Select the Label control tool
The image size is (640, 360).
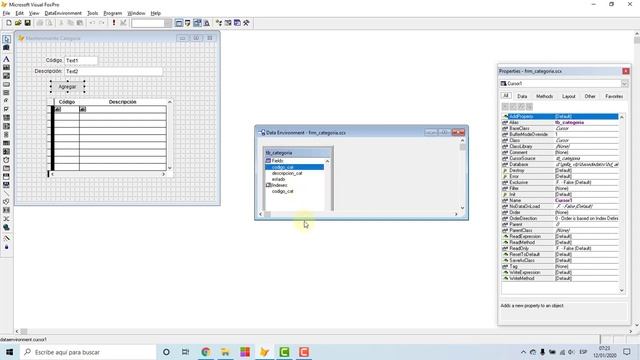point(7,59)
